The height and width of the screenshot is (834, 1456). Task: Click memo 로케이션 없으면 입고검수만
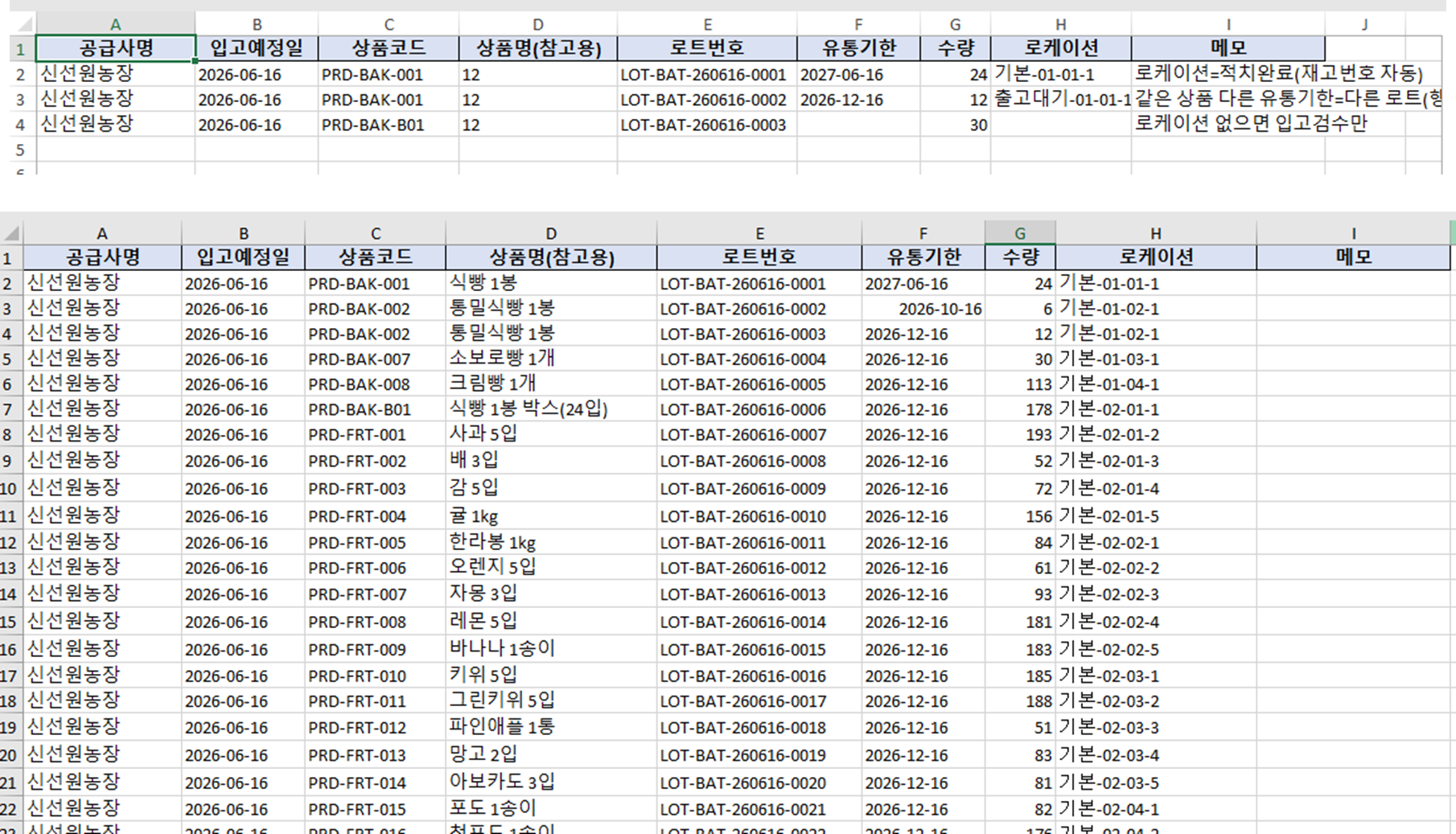[x=1250, y=124]
